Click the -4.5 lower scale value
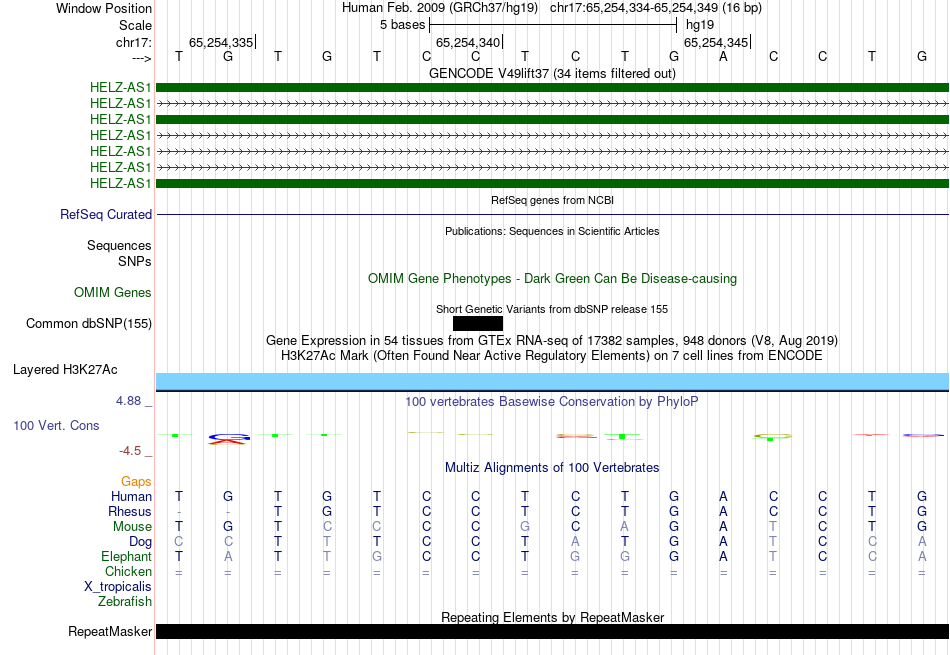Image resolution: width=950 pixels, height=655 pixels. pyautogui.click(x=130, y=451)
